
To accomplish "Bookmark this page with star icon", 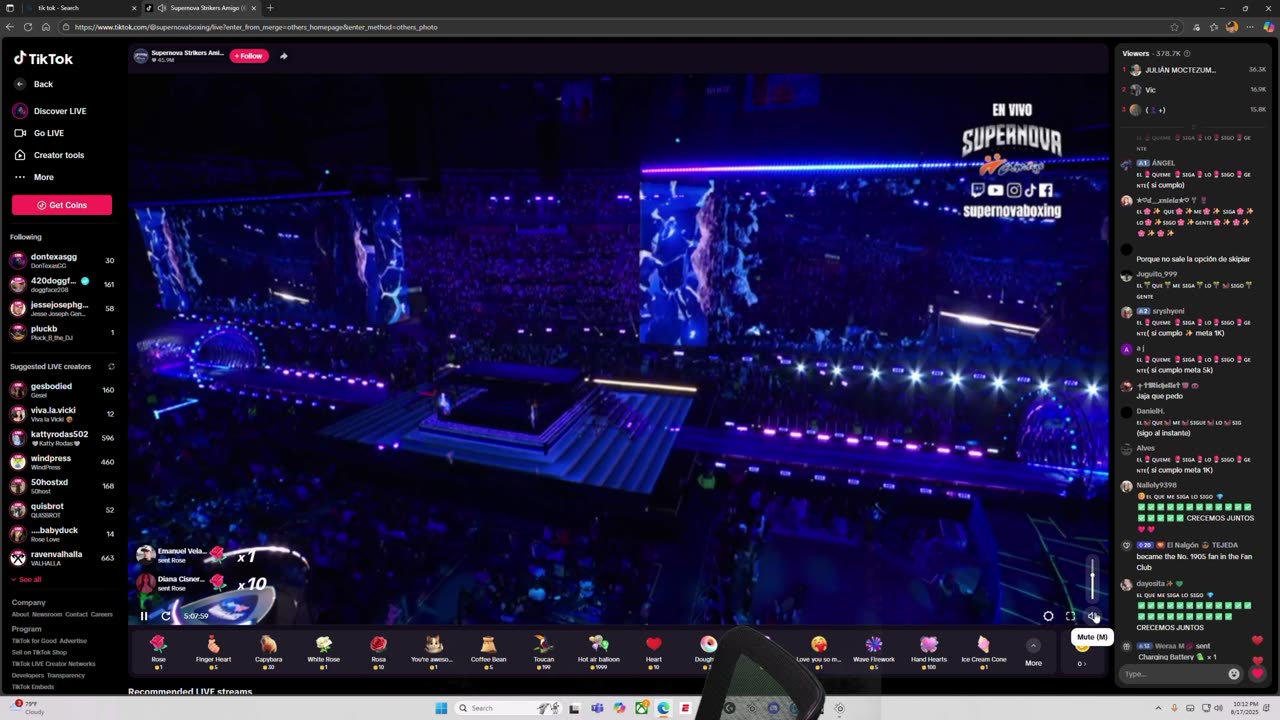I will pos(1176,27).
